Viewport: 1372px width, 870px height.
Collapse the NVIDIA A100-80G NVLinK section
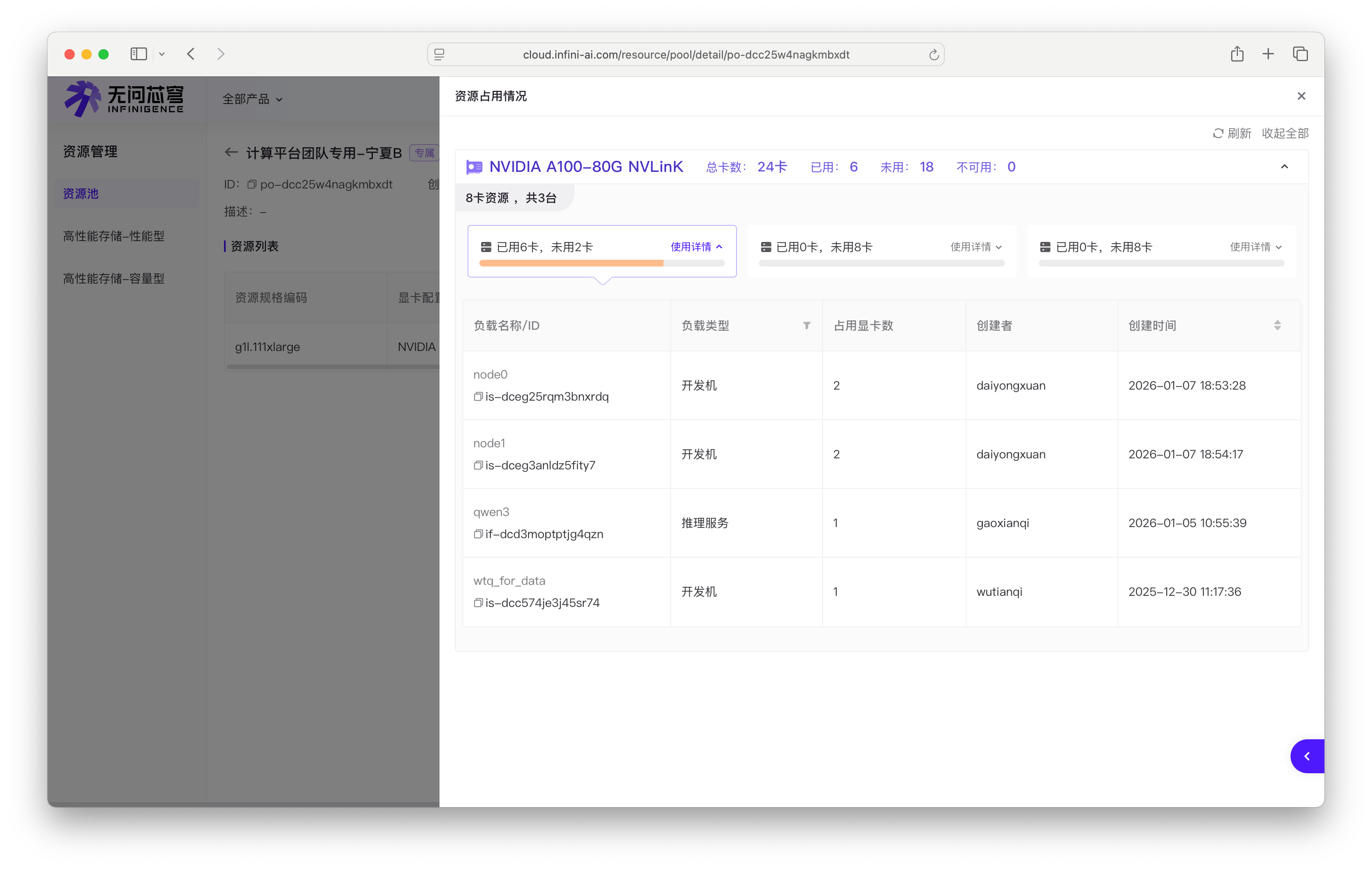(x=1284, y=166)
